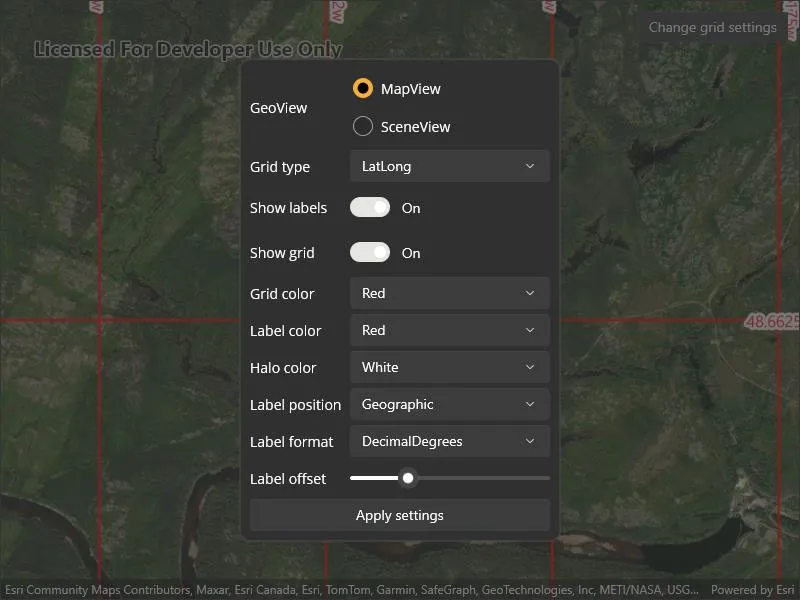
Task: Click the On text next to Show labels
Action: point(411,208)
